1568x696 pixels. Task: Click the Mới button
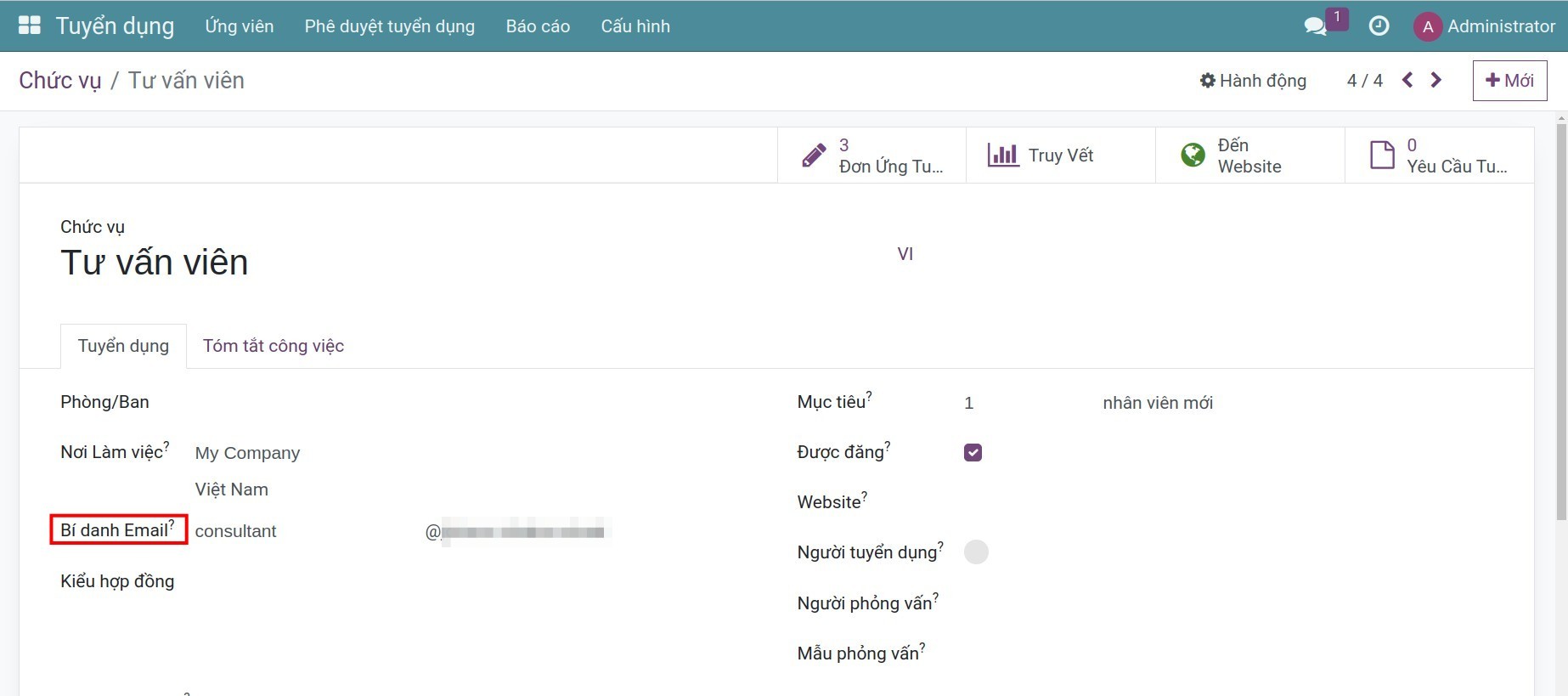coord(1509,81)
